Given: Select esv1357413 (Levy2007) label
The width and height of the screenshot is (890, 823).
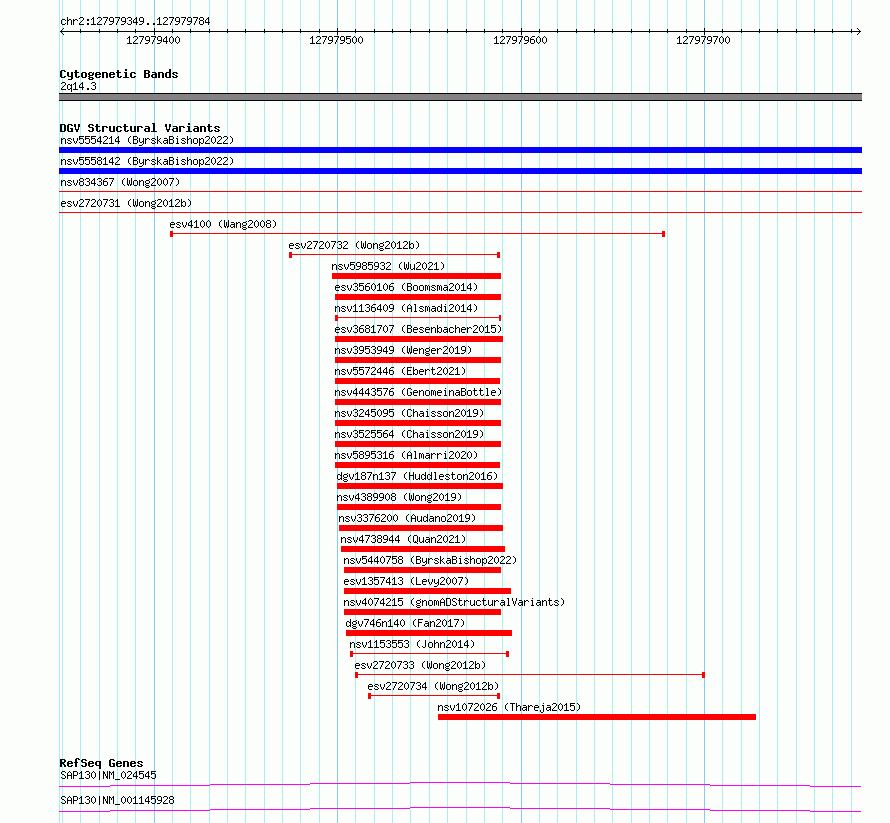Looking at the screenshot, I should tap(406, 581).
